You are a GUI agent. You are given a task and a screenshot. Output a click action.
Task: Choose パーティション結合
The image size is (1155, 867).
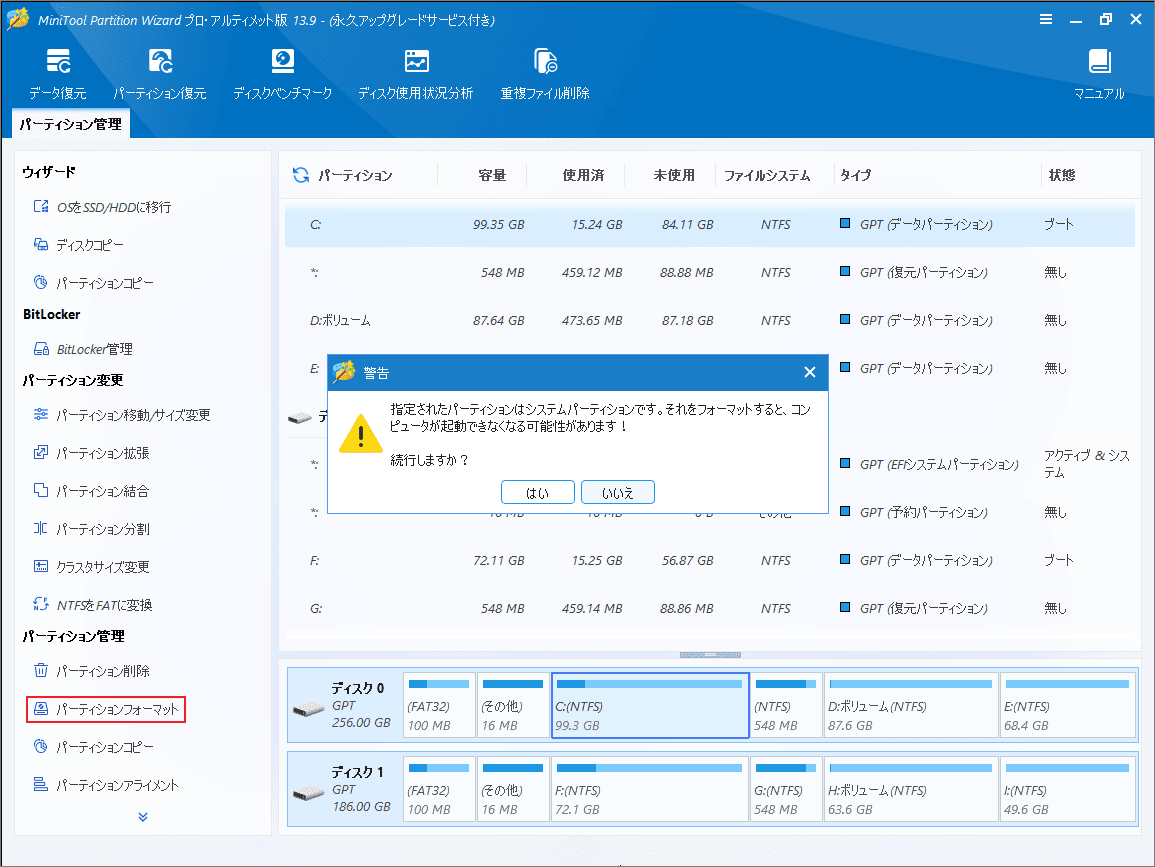(91, 491)
